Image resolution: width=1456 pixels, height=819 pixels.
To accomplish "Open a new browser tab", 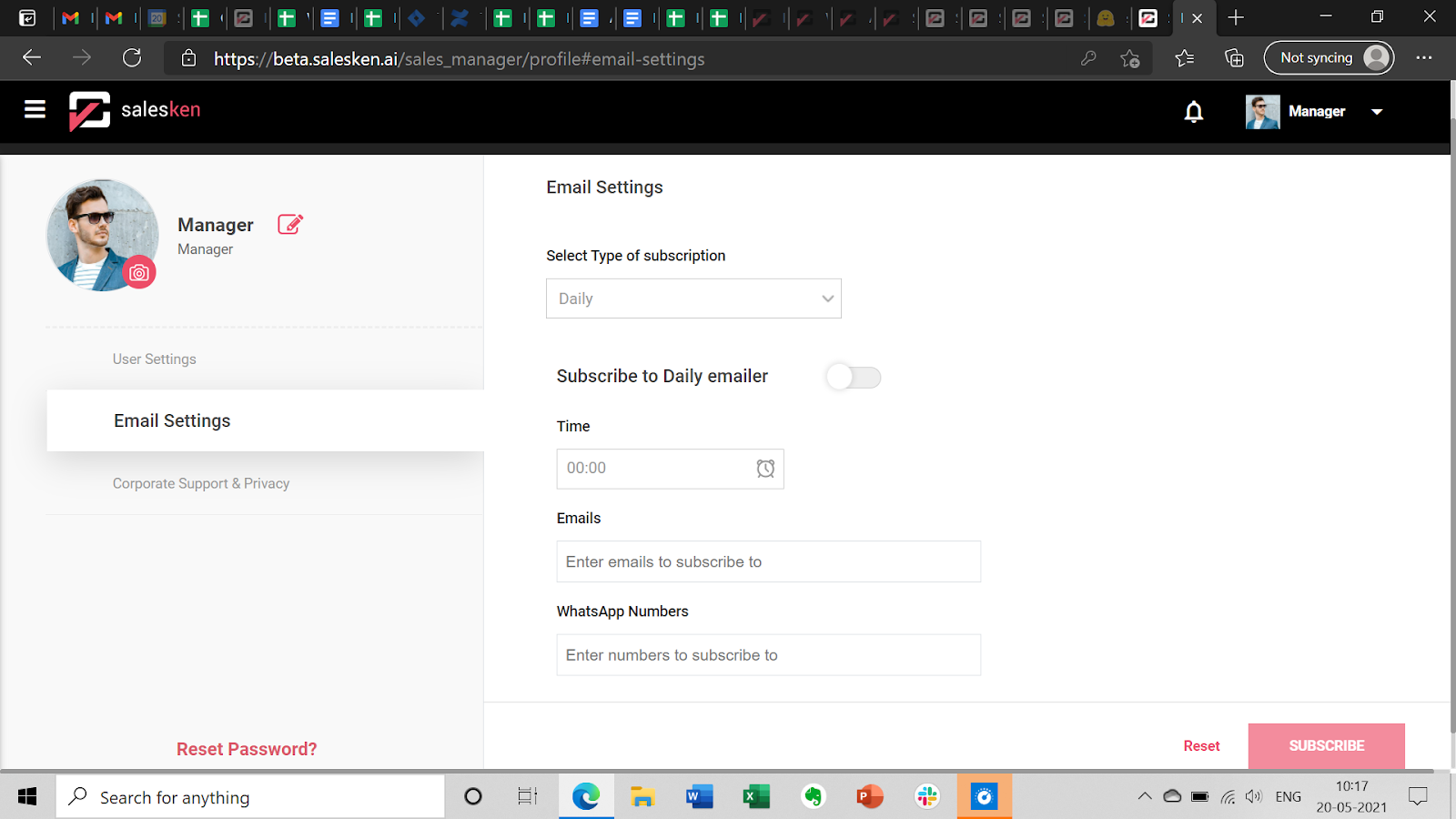I will tap(1236, 17).
